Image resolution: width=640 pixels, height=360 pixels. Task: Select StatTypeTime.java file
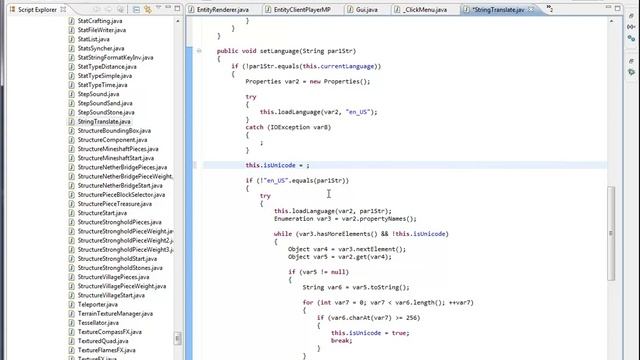point(102,85)
